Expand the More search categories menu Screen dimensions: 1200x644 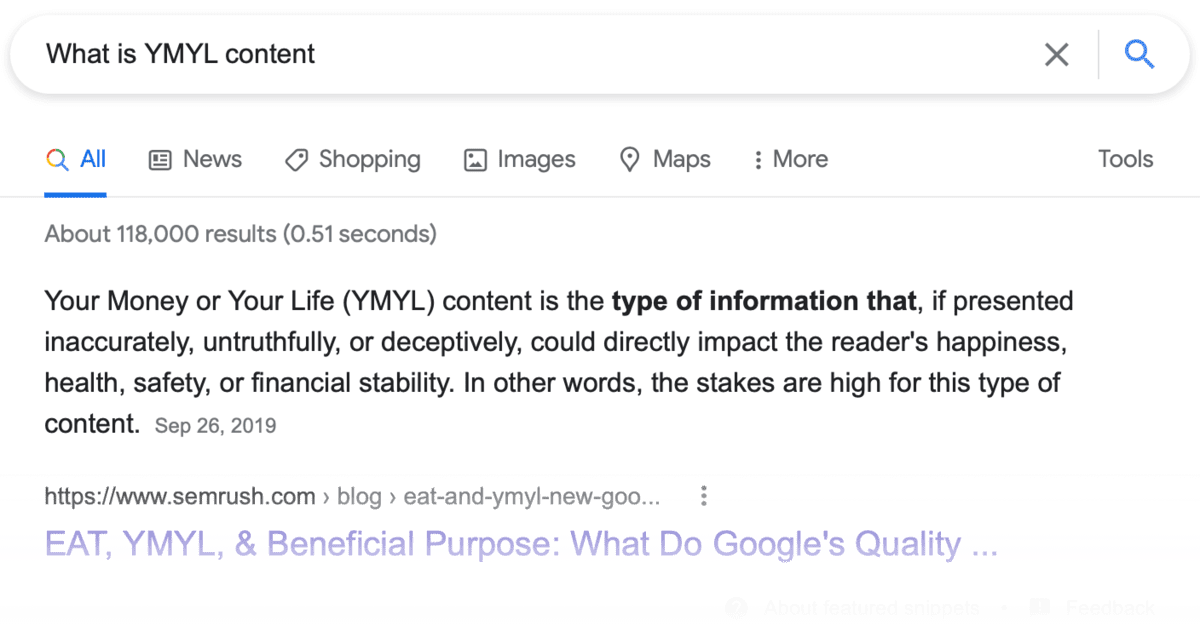pos(790,159)
